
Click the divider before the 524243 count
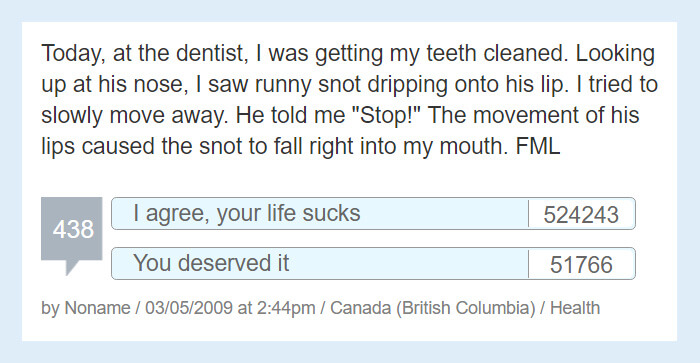[528, 214]
